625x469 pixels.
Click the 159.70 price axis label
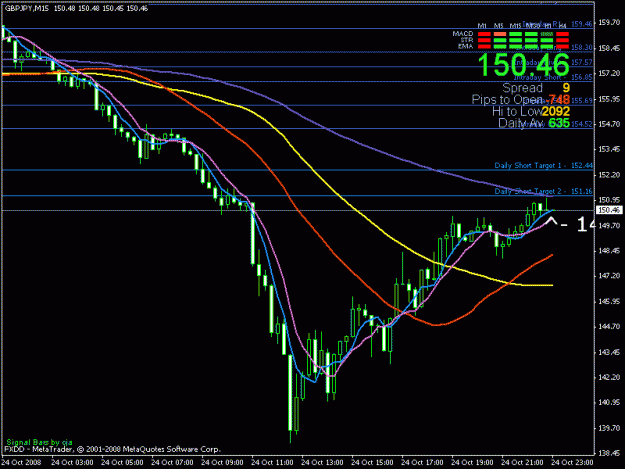click(x=609, y=23)
